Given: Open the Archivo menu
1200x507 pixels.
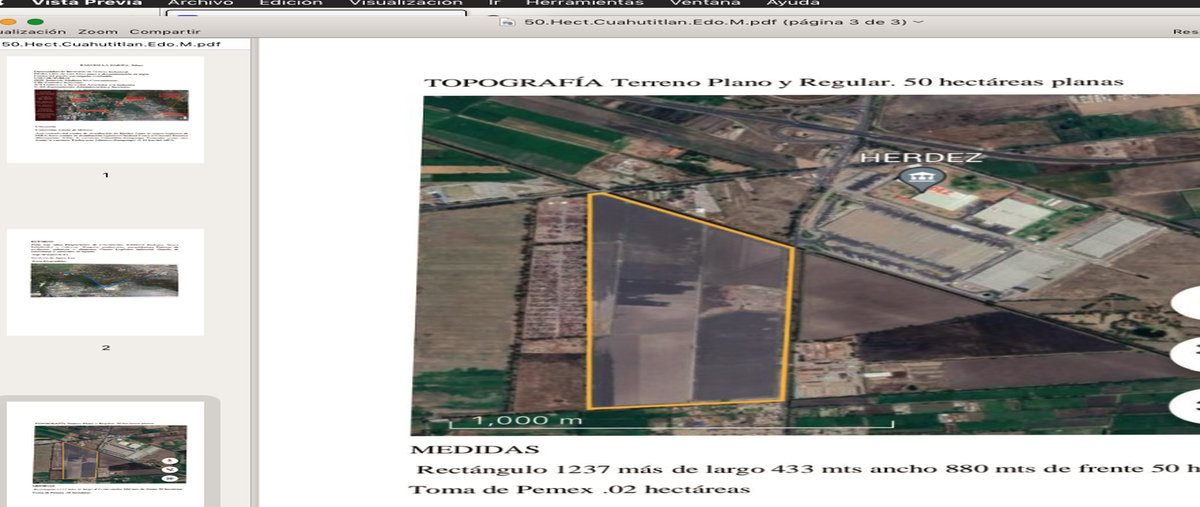Looking at the screenshot, I should click(x=200, y=3).
